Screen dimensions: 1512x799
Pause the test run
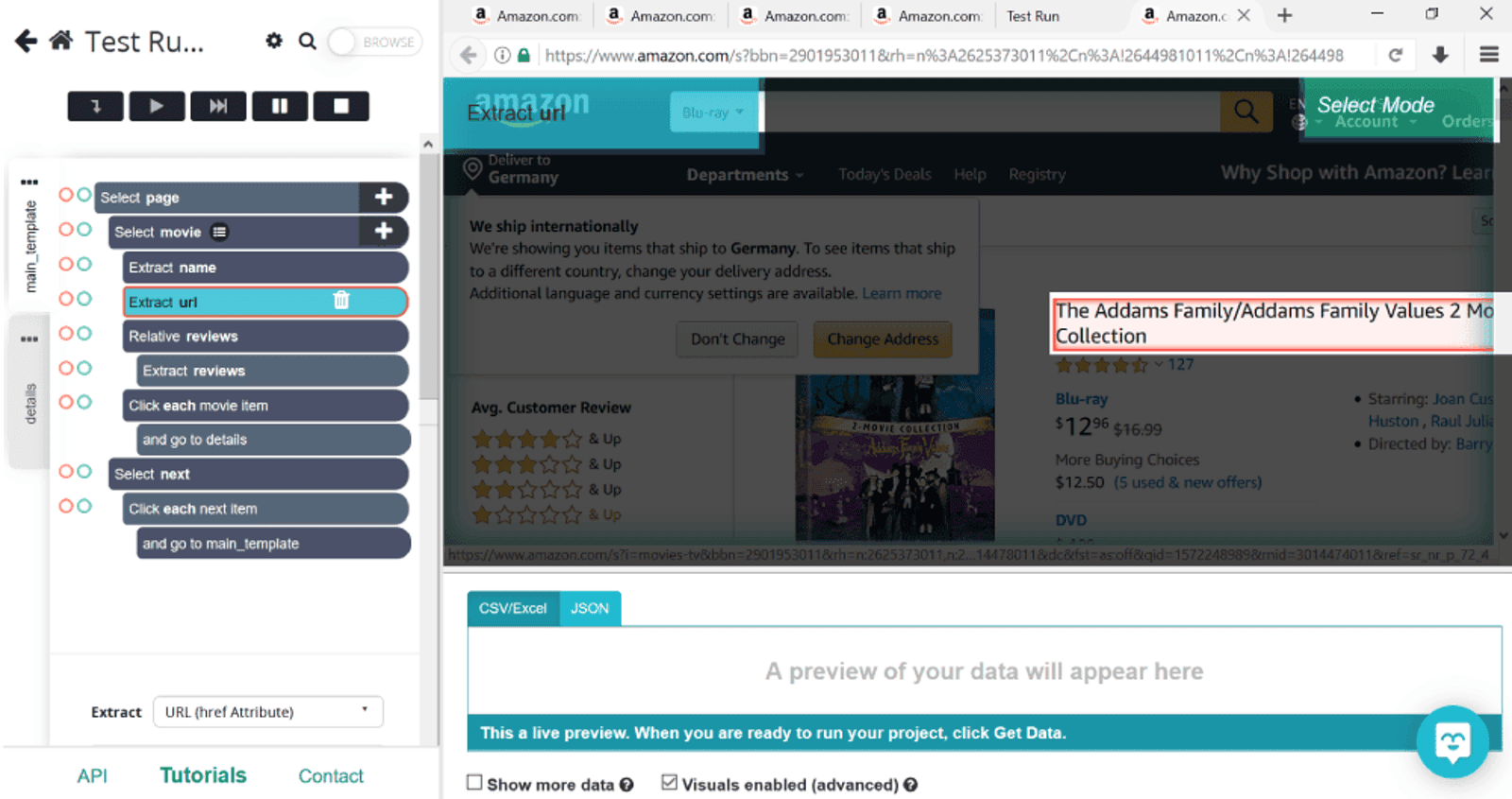tap(280, 106)
